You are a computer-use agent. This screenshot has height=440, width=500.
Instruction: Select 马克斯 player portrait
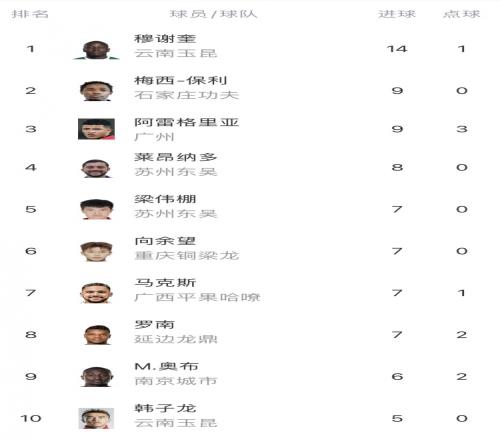(x=96, y=293)
